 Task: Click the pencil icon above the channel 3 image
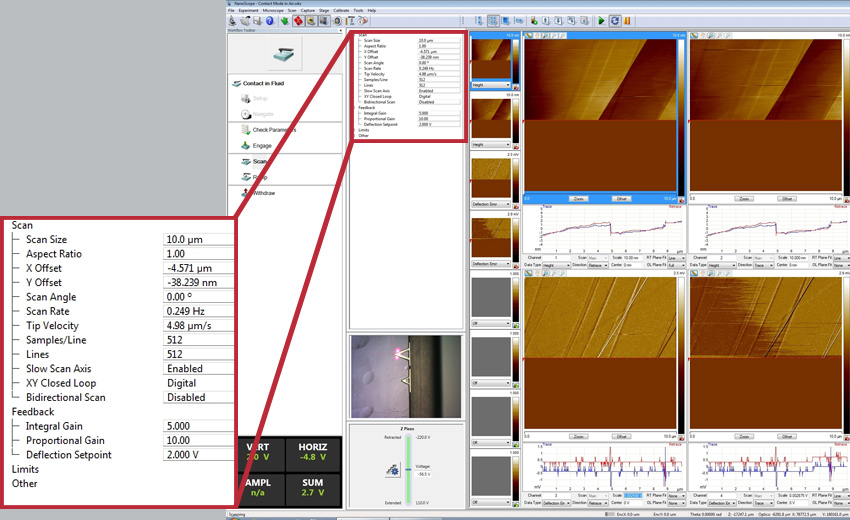click(529, 273)
